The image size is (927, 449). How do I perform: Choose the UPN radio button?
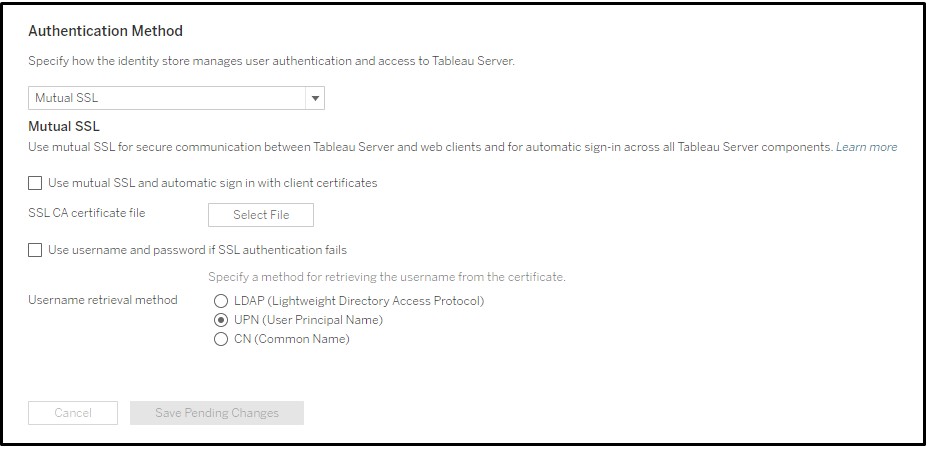click(x=222, y=320)
